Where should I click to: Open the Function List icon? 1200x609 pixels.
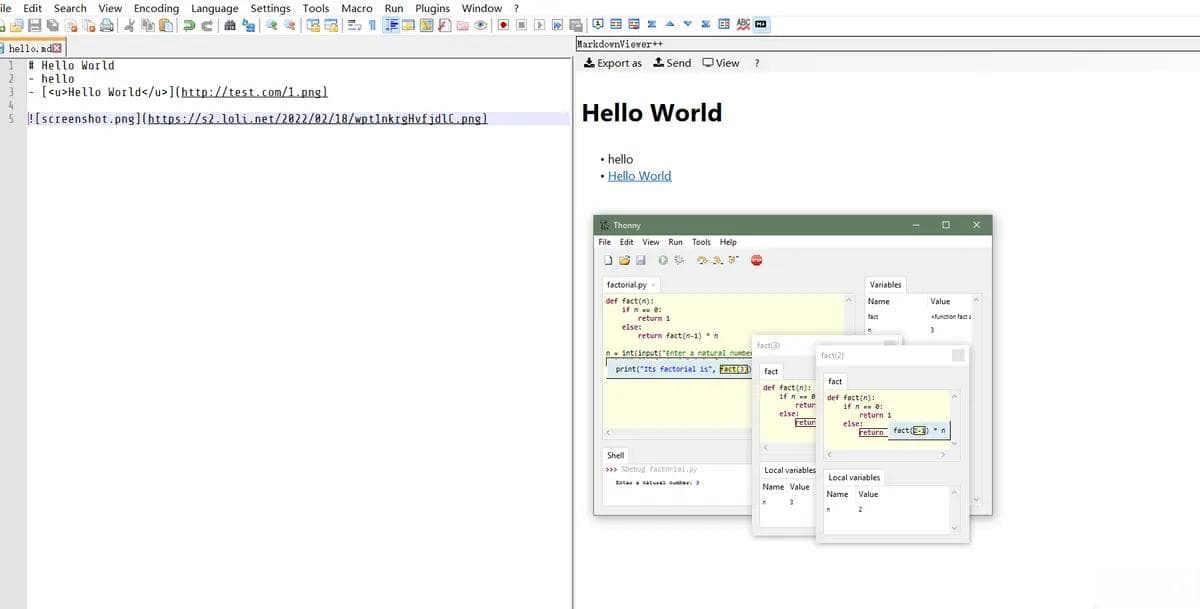coord(444,25)
